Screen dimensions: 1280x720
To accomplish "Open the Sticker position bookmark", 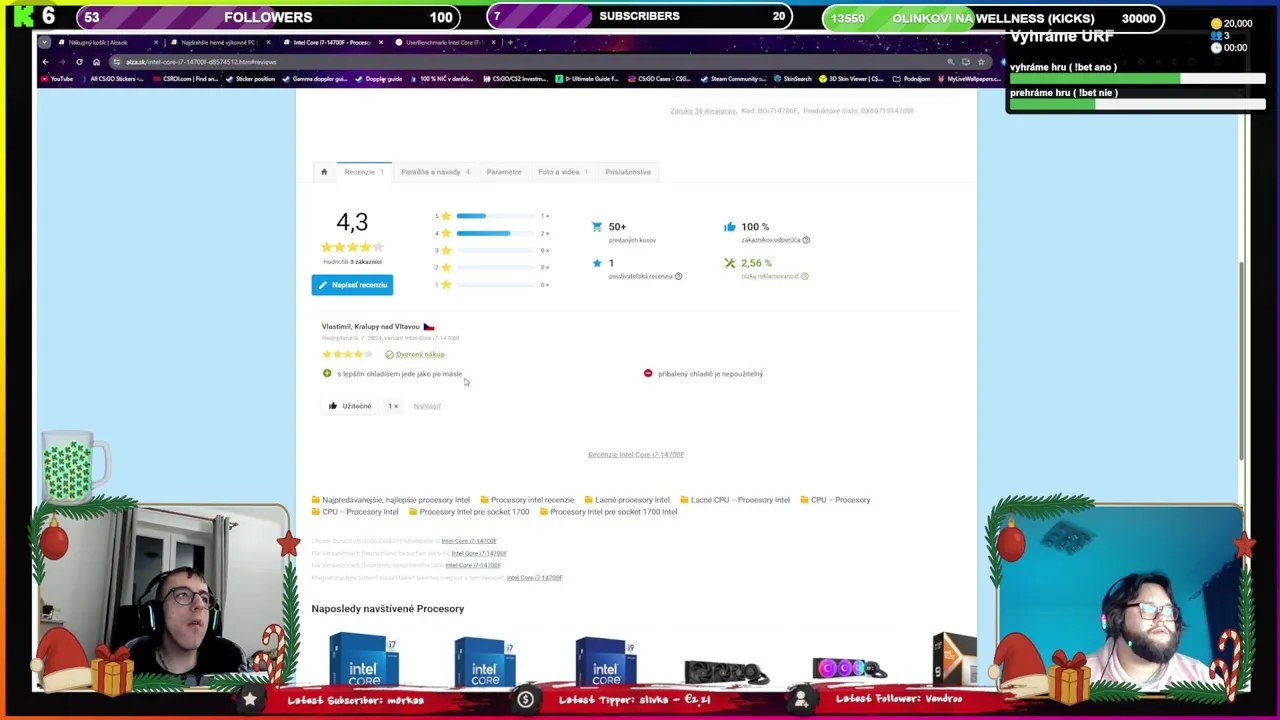I will click(x=251, y=79).
